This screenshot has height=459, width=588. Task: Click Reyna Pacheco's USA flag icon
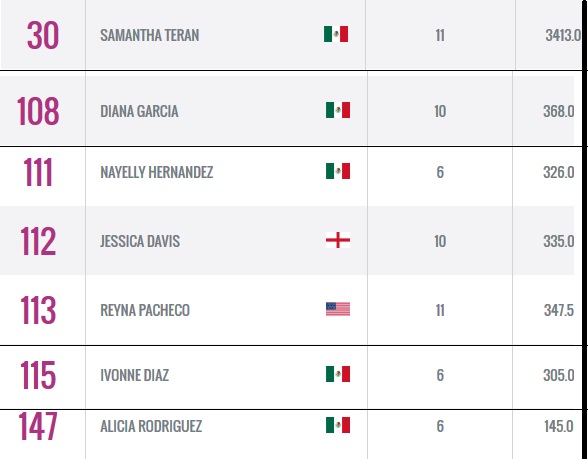pos(338,309)
